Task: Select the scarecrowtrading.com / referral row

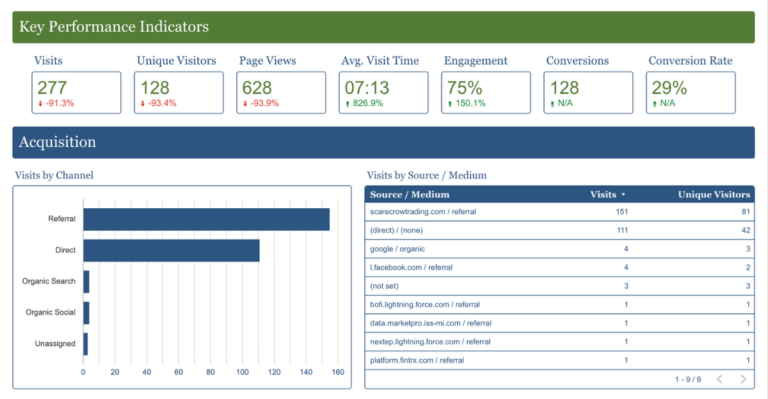Action: pos(559,211)
